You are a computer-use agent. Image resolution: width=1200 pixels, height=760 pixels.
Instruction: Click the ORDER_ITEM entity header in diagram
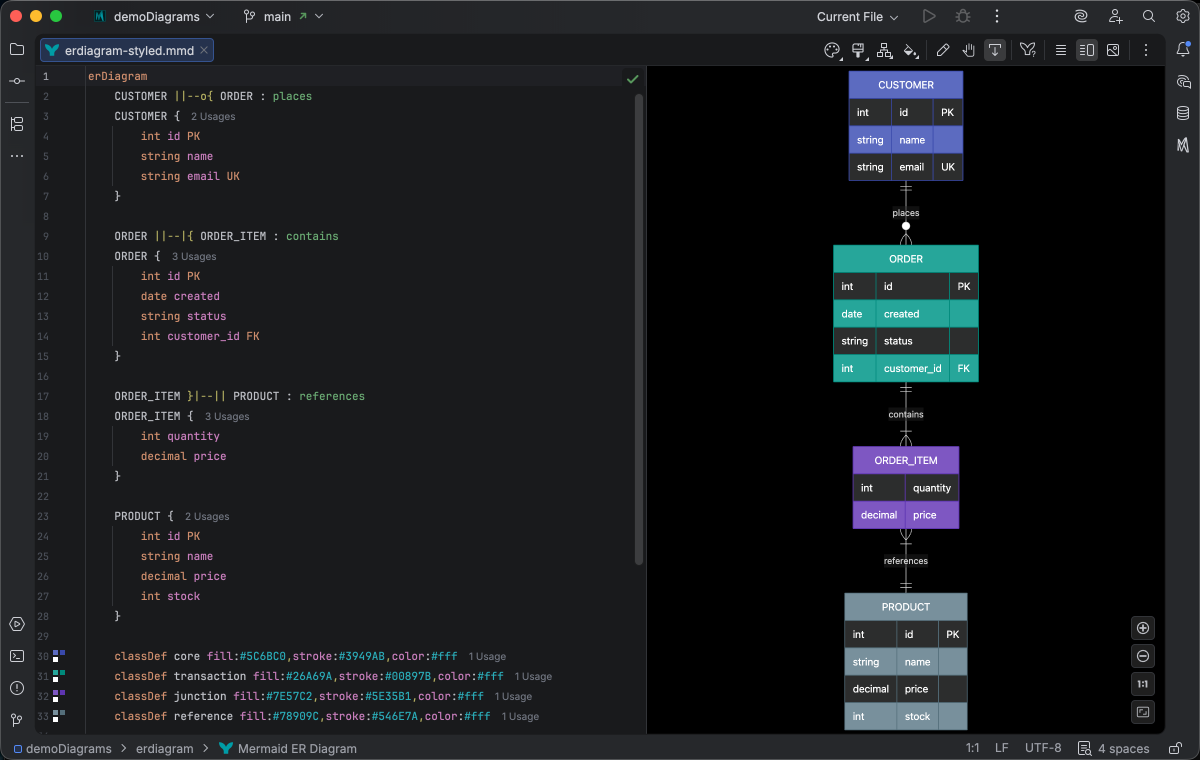(x=906, y=460)
